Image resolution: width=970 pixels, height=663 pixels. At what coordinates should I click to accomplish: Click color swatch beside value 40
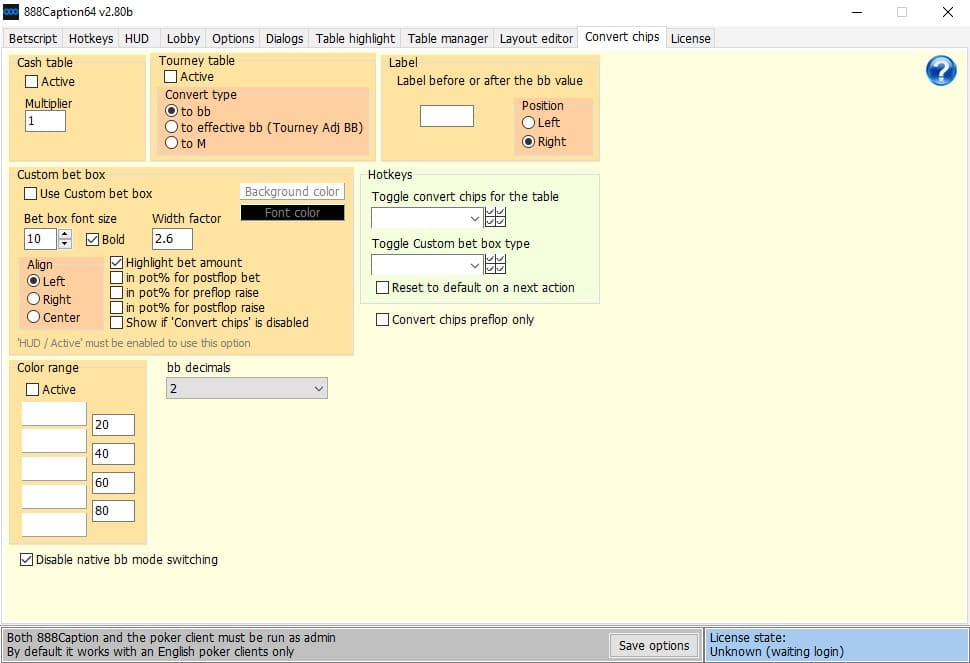click(54, 441)
